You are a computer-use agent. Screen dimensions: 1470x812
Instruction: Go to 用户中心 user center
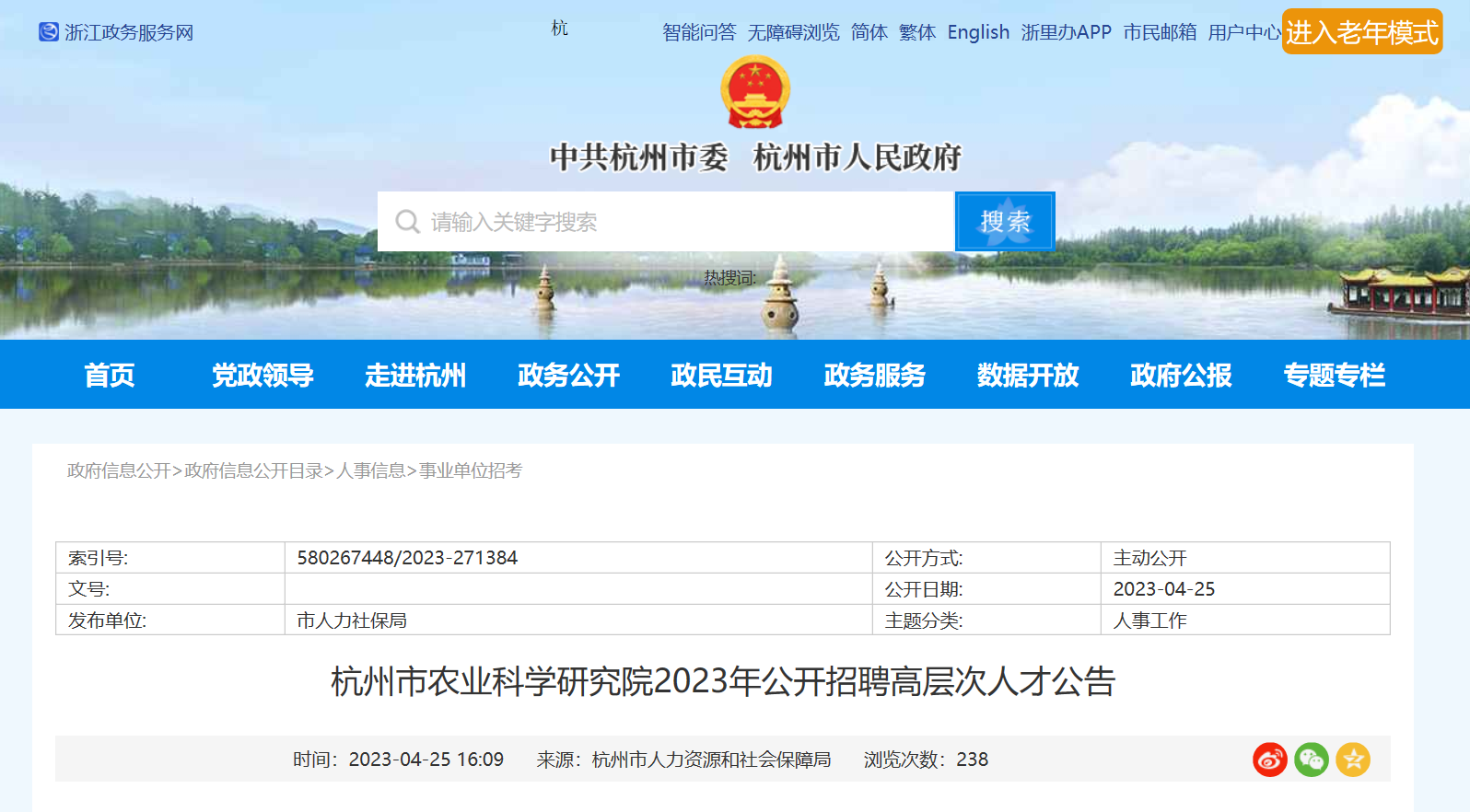tap(1244, 32)
